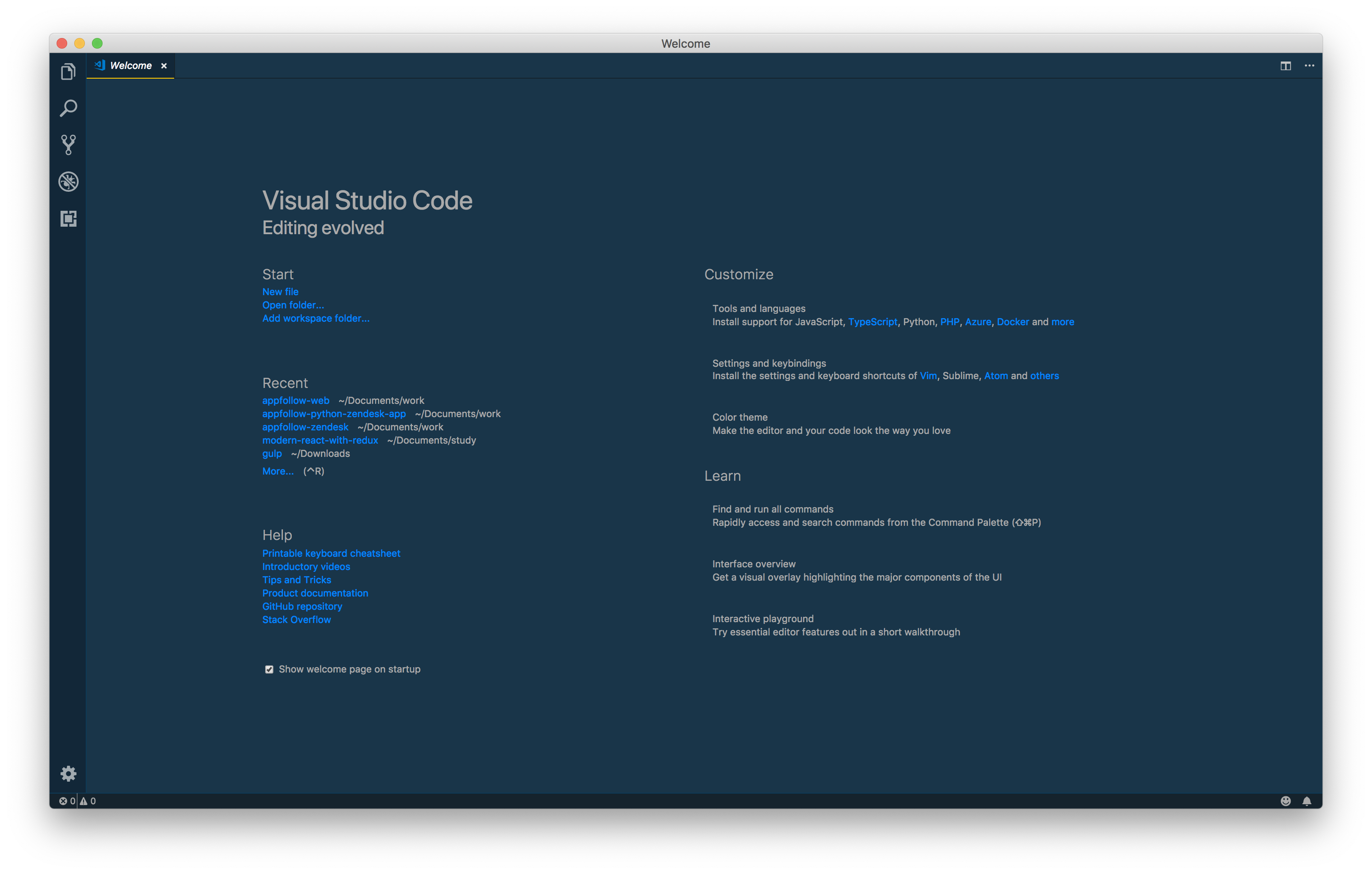1372x874 pixels.
Task: Uncheck Show welcome page on startup
Action: coord(269,669)
